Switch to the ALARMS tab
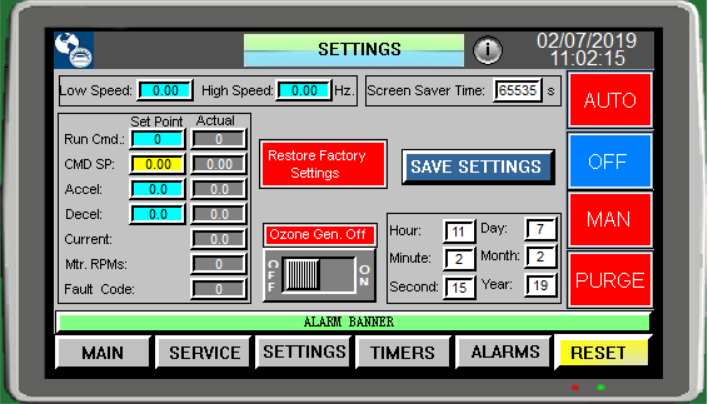This screenshot has height=404, width=708. coord(505,352)
